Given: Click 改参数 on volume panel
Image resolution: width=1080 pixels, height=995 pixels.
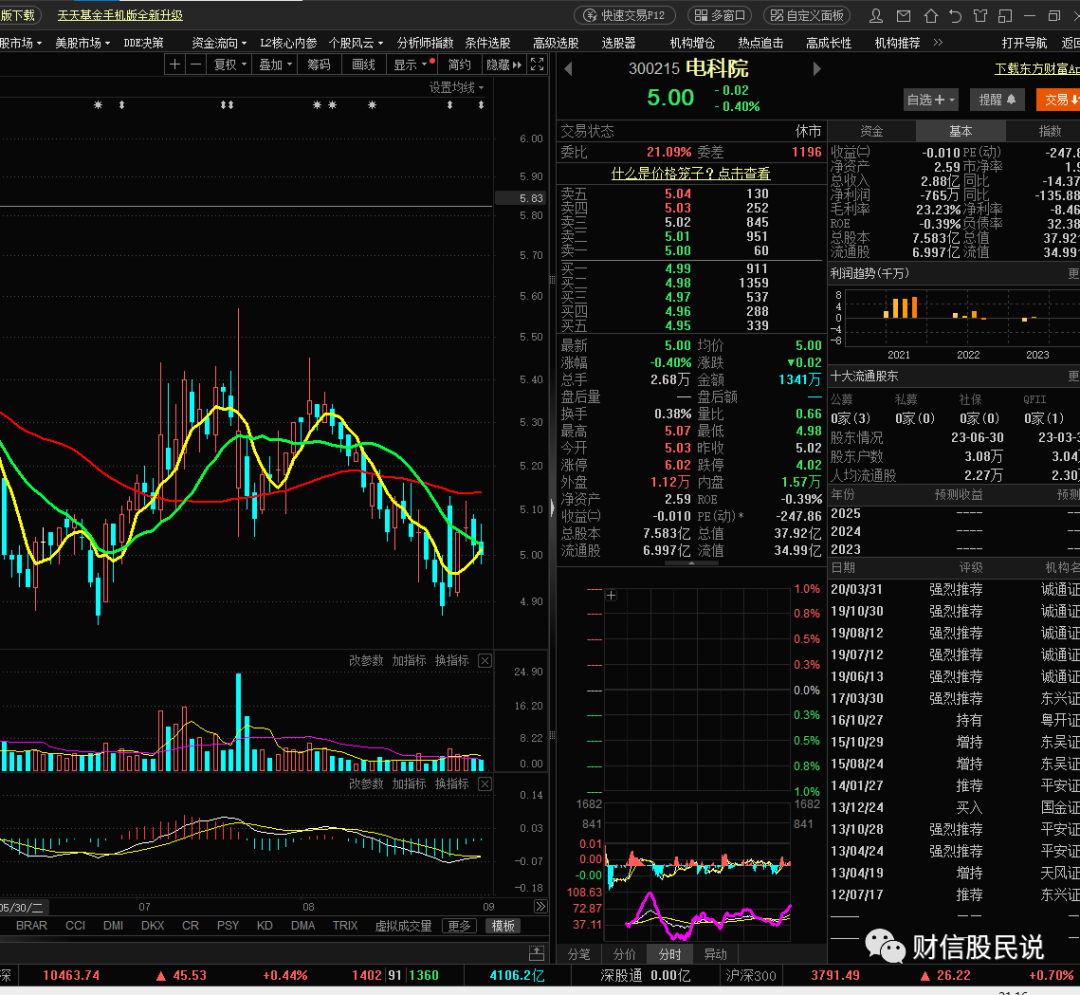Looking at the screenshot, I should click(x=366, y=660).
